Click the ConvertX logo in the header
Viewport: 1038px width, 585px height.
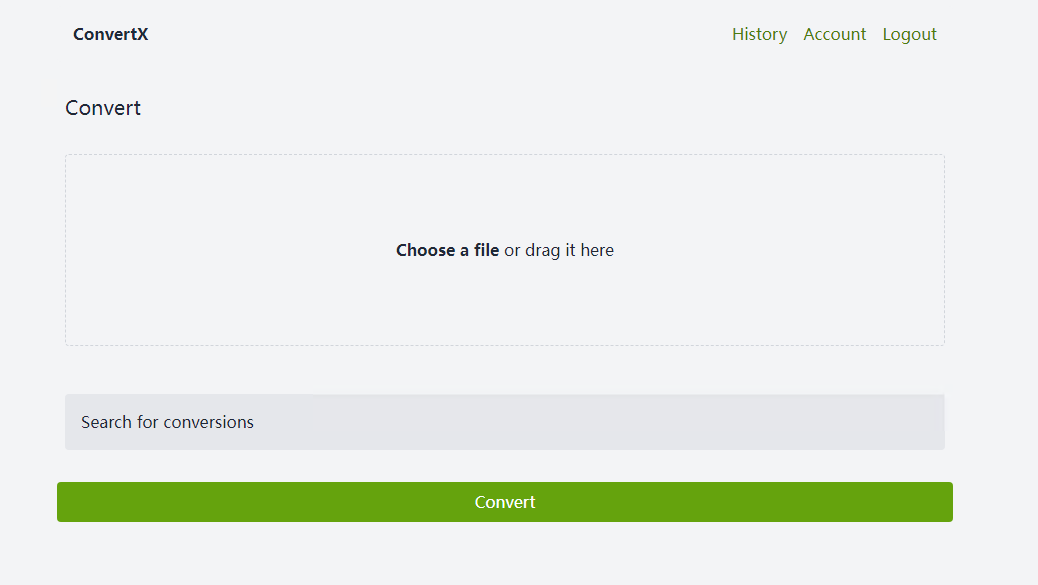tap(110, 34)
